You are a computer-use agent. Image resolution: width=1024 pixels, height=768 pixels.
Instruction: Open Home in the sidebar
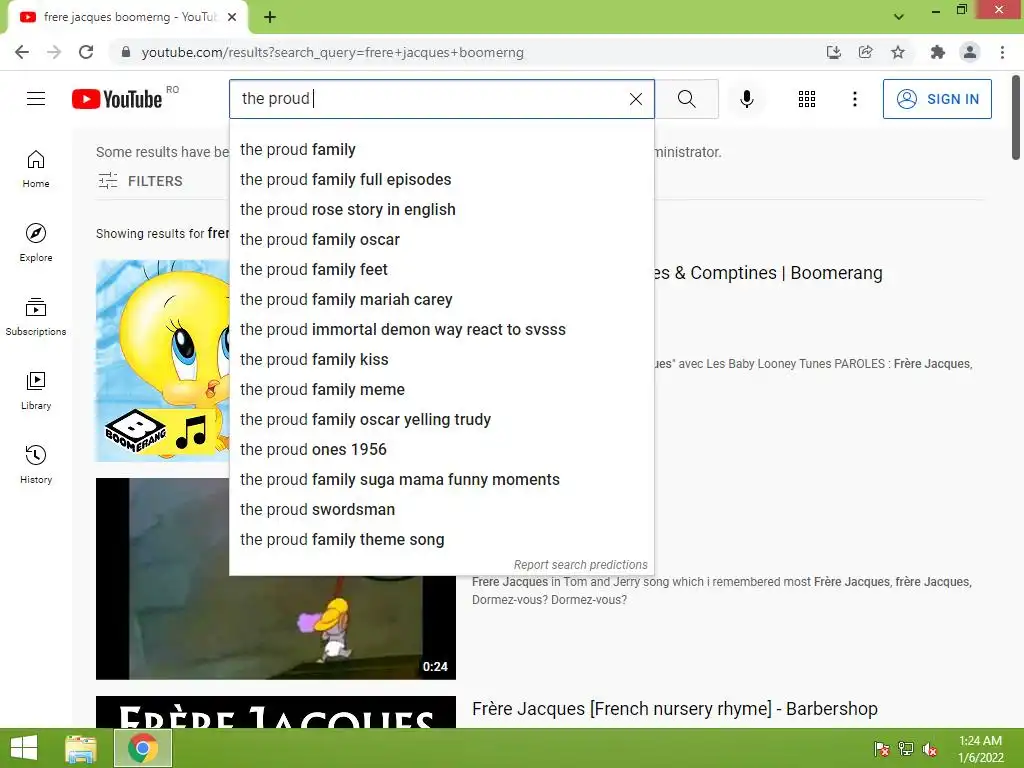(x=36, y=169)
